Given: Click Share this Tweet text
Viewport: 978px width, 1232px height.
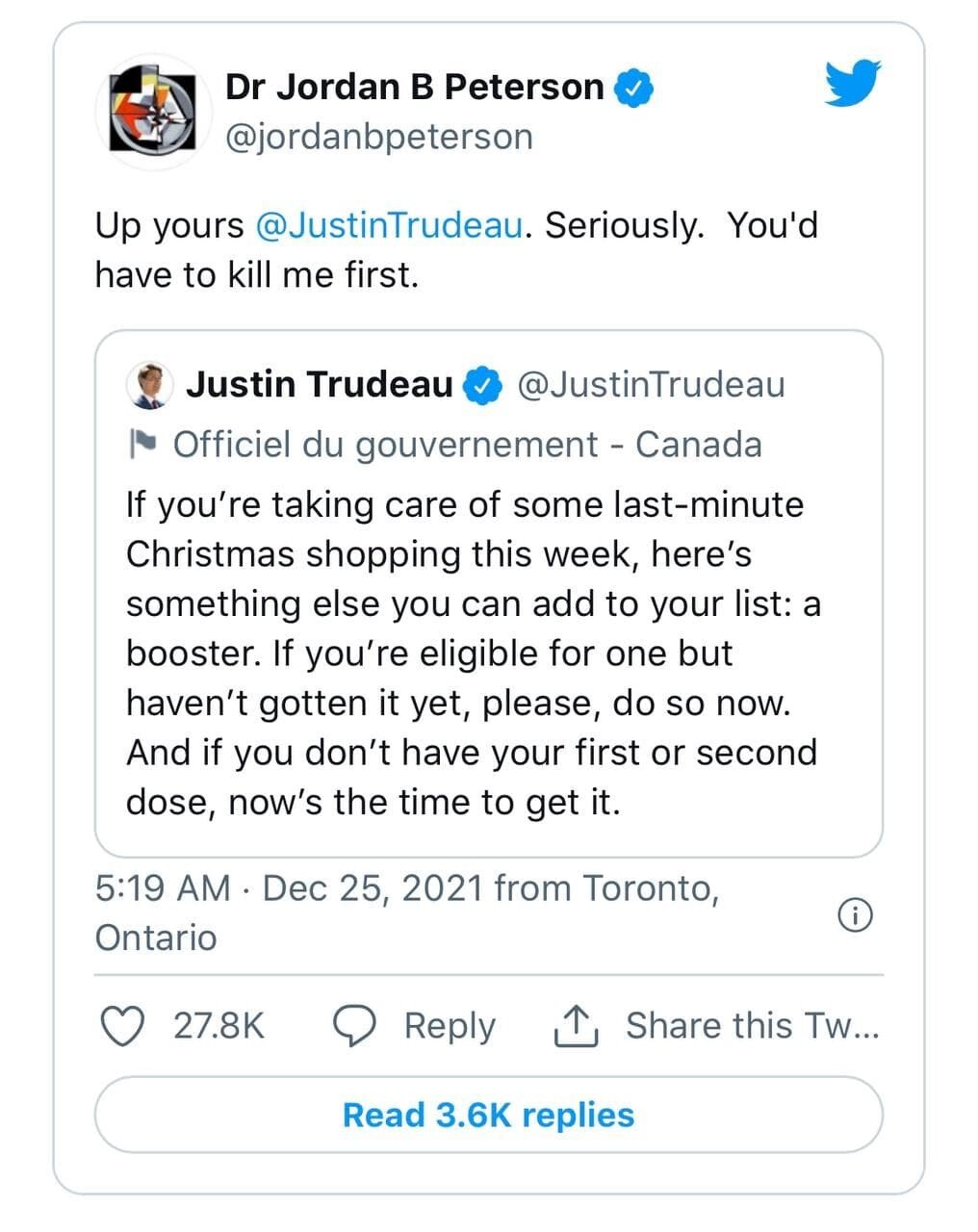Looking at the screenshot, I should [752, 1026].
